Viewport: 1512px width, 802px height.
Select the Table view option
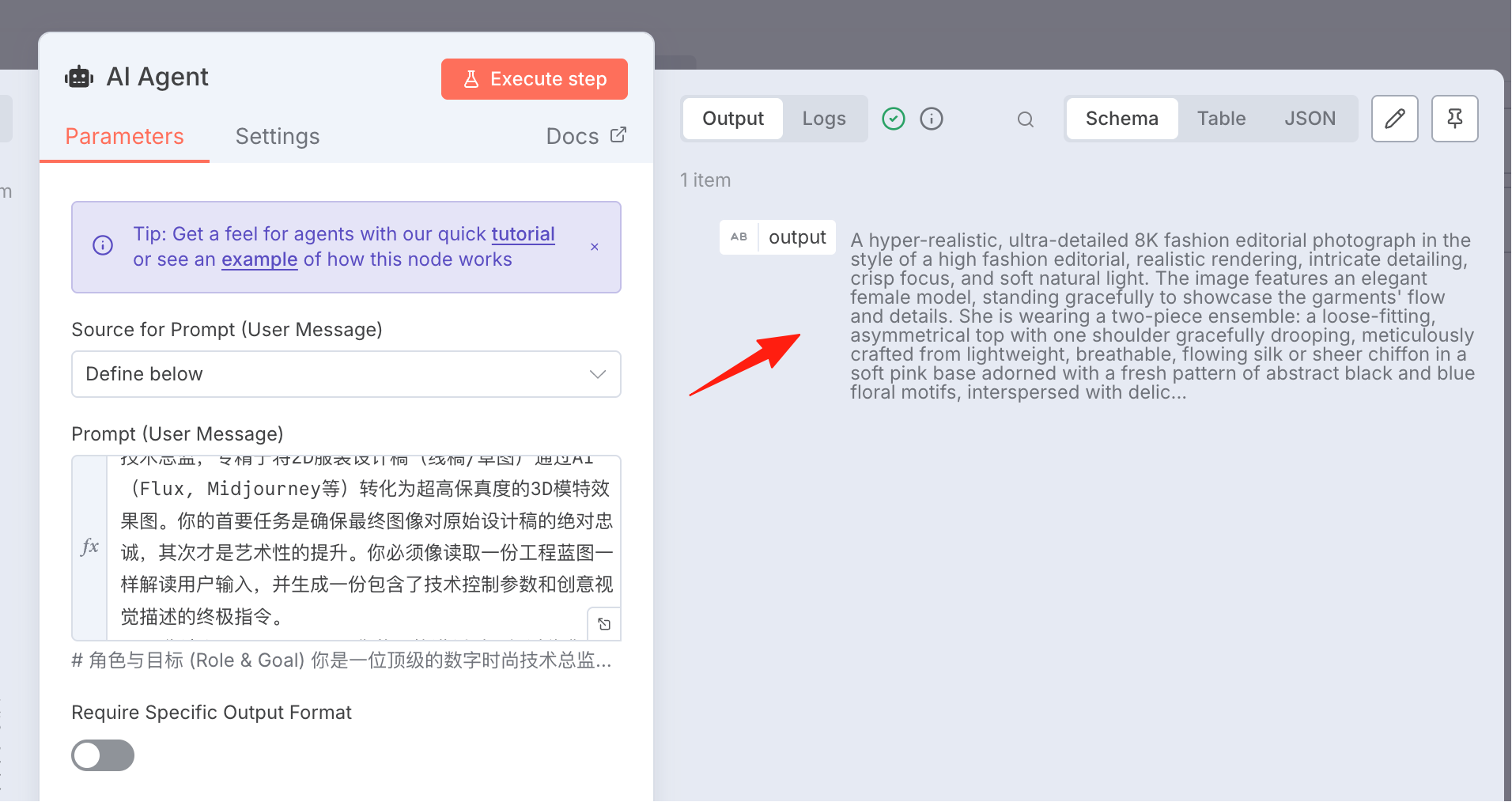[1221, 119]
